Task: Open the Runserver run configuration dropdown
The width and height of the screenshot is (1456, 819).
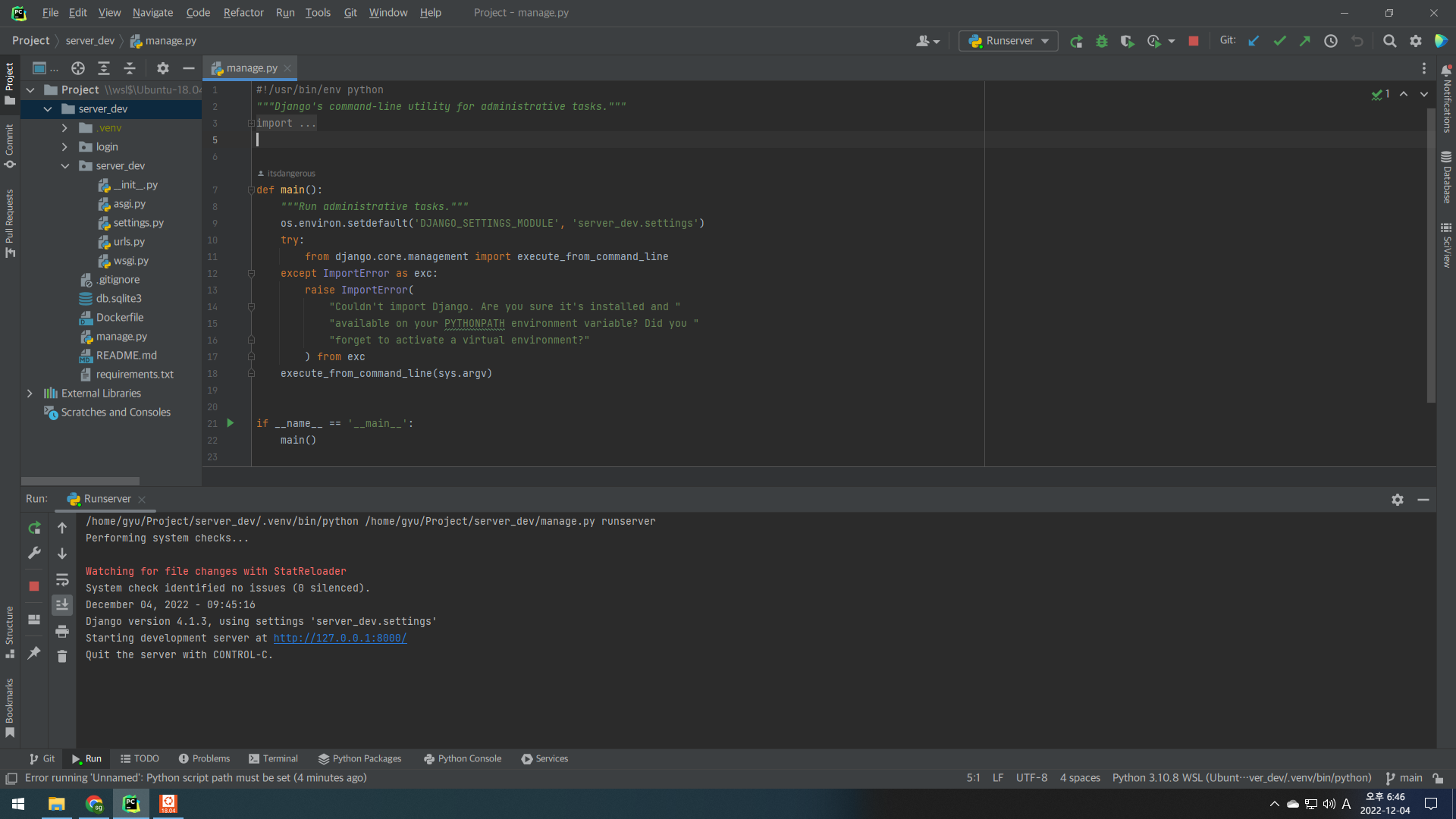Action: coord(1008,41)
